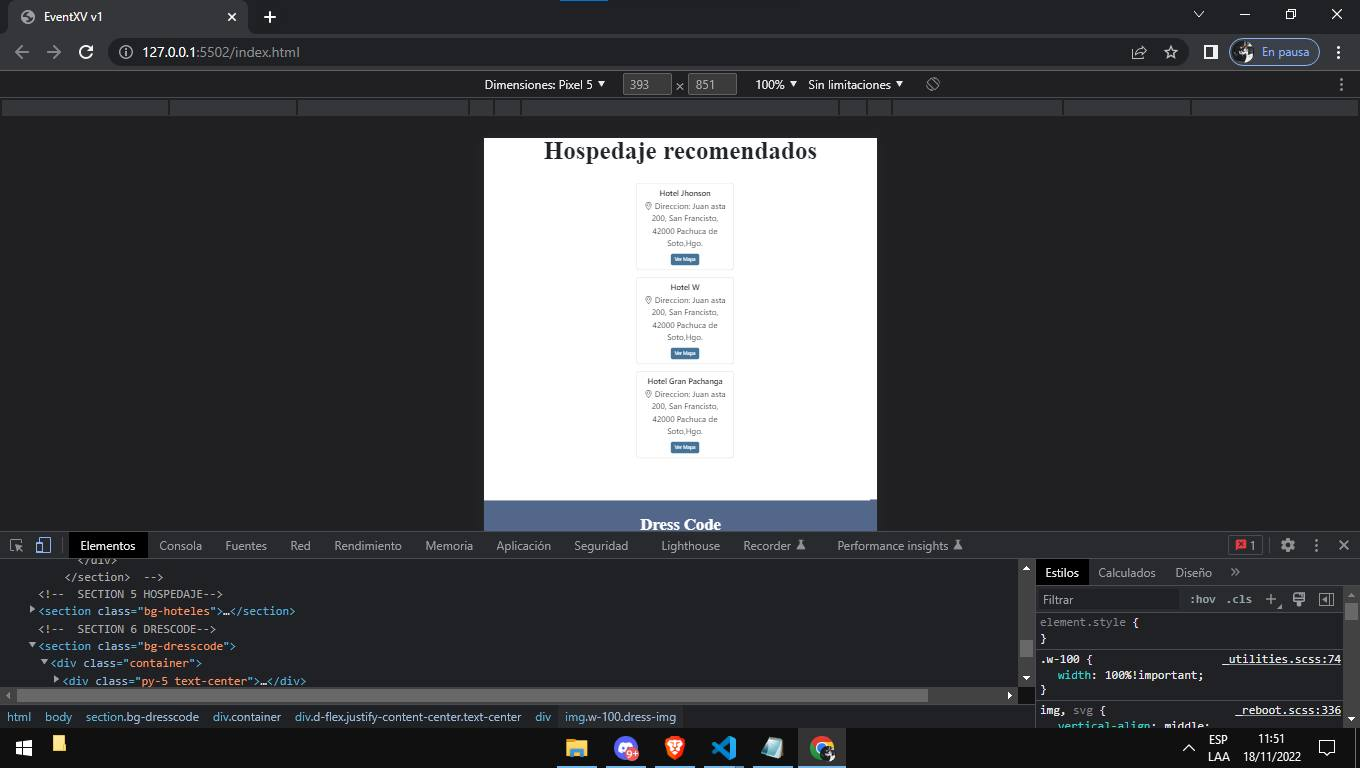1360x768 pixels.
Task: Select div.container in the breadcrumb bar
Action: [247, 717]
